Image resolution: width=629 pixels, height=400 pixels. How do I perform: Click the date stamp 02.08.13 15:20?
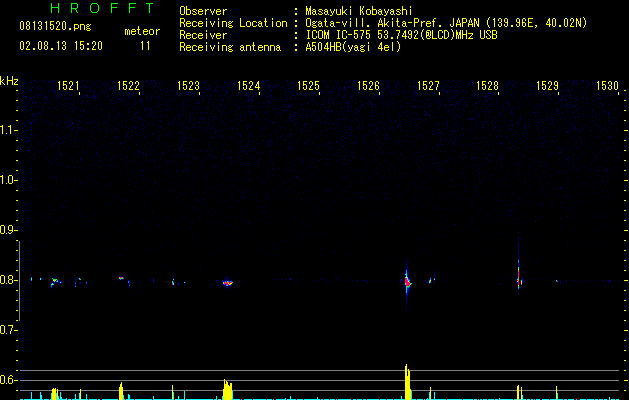coord(61,46)
